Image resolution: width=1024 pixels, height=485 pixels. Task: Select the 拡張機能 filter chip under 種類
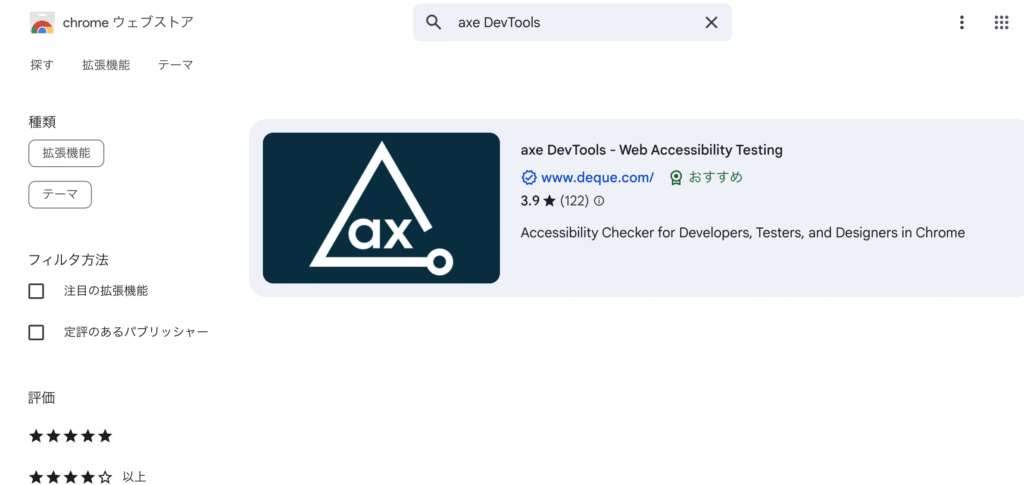67,153
